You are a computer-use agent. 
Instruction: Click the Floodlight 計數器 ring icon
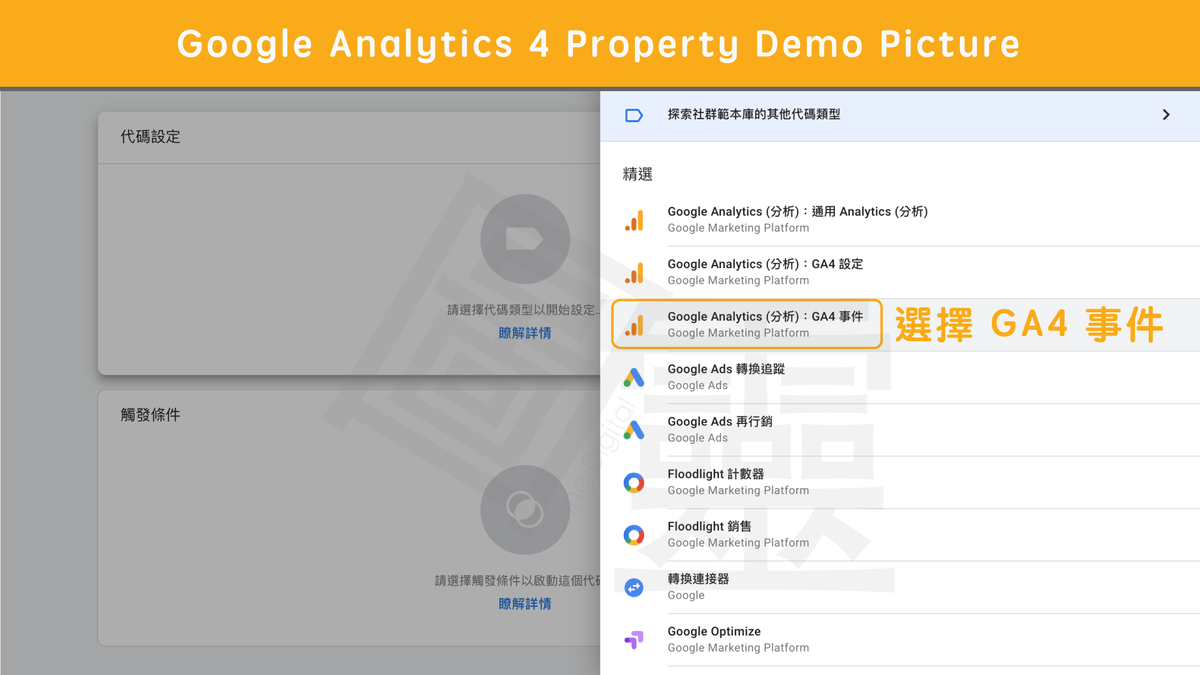coord(634,483)
